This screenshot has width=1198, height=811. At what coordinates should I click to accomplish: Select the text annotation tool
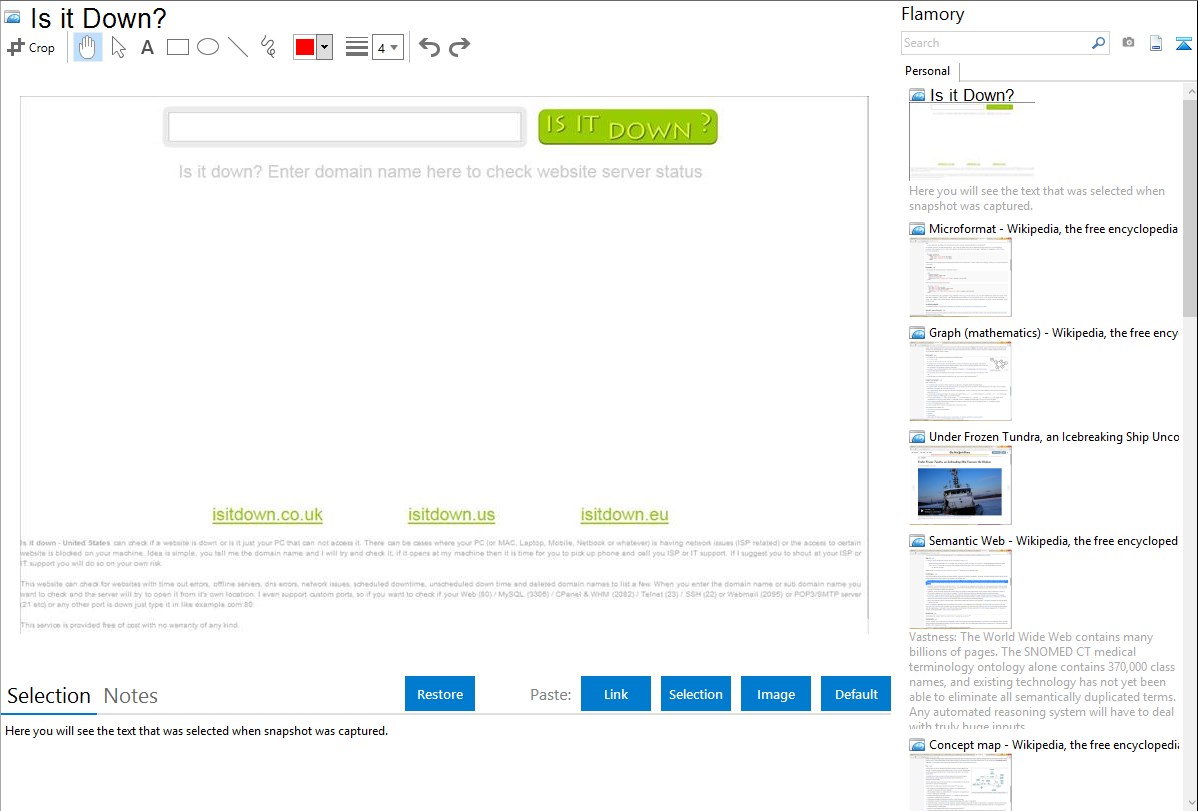147,47
